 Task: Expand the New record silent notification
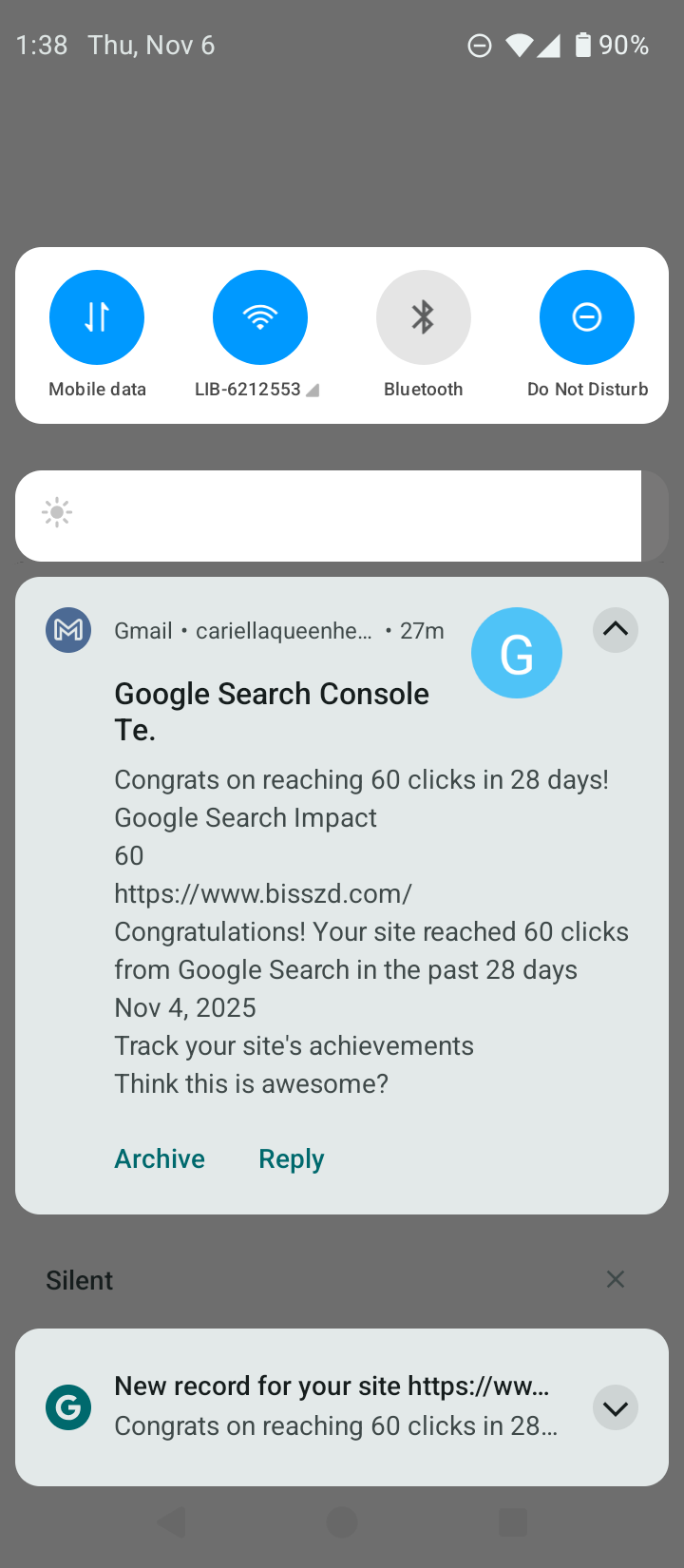coord(616,1407)
